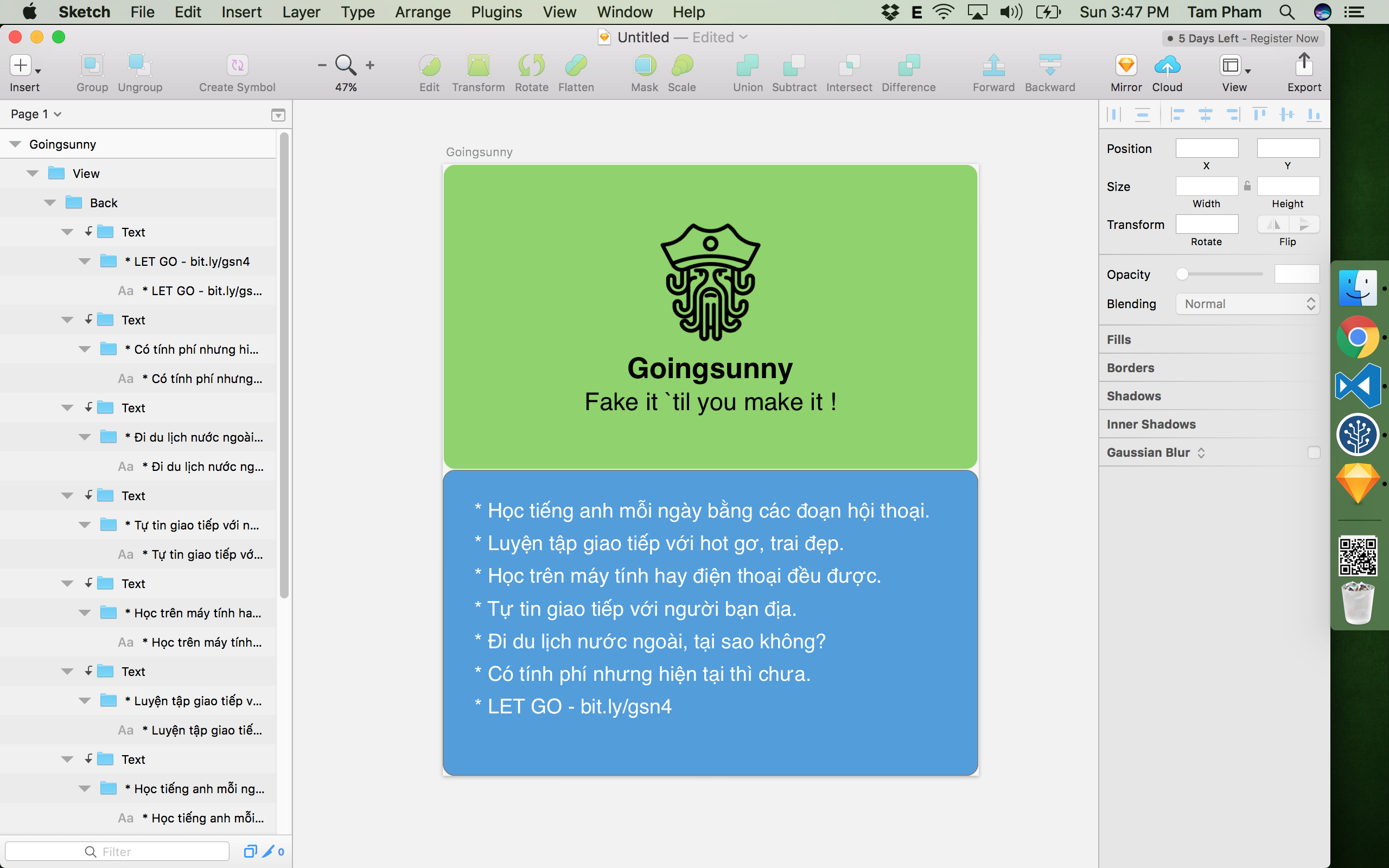This screenshot has height=868, width=1389.
Task: Click the Create Symbol toolbar icon
Action: [x=237, y=66]
